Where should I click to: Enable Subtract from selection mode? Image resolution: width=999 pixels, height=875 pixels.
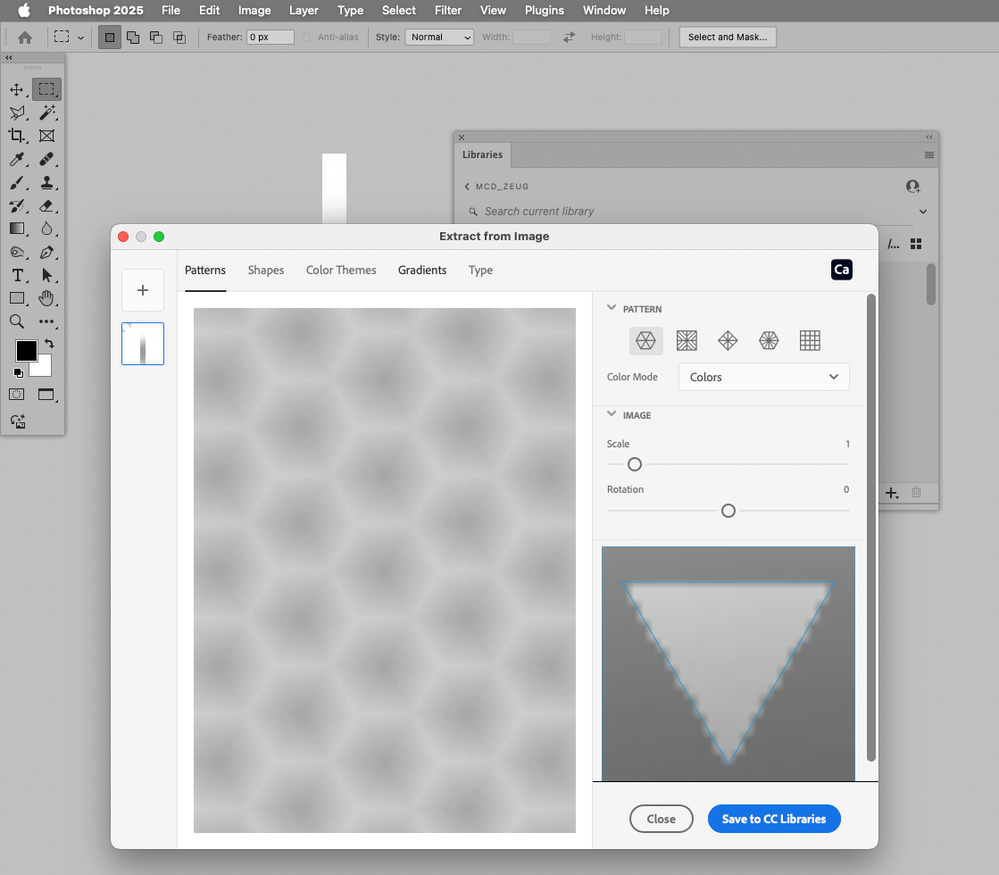point(156,38)
